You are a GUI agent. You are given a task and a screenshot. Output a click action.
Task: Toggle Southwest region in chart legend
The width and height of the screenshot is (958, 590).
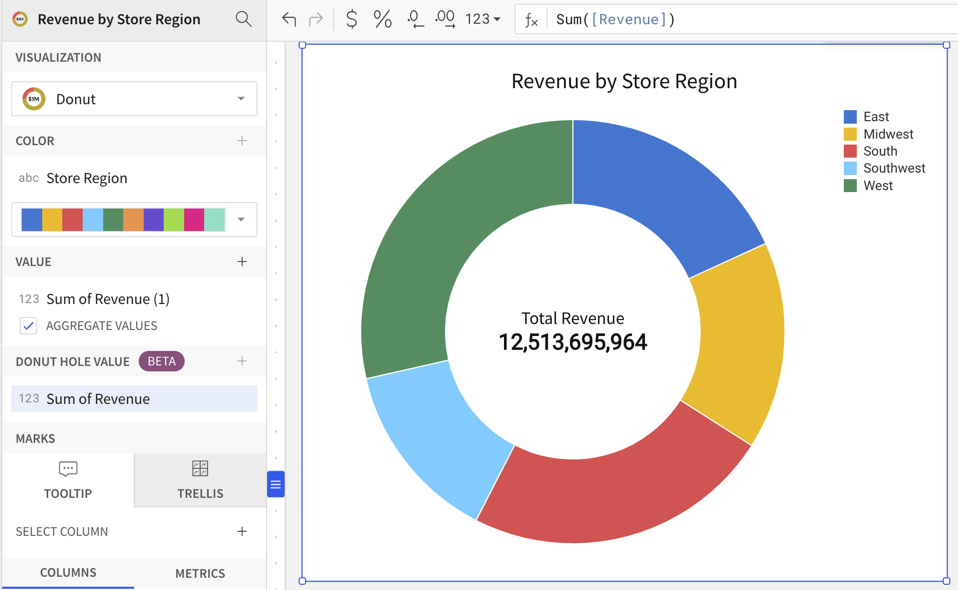point(893,168)
